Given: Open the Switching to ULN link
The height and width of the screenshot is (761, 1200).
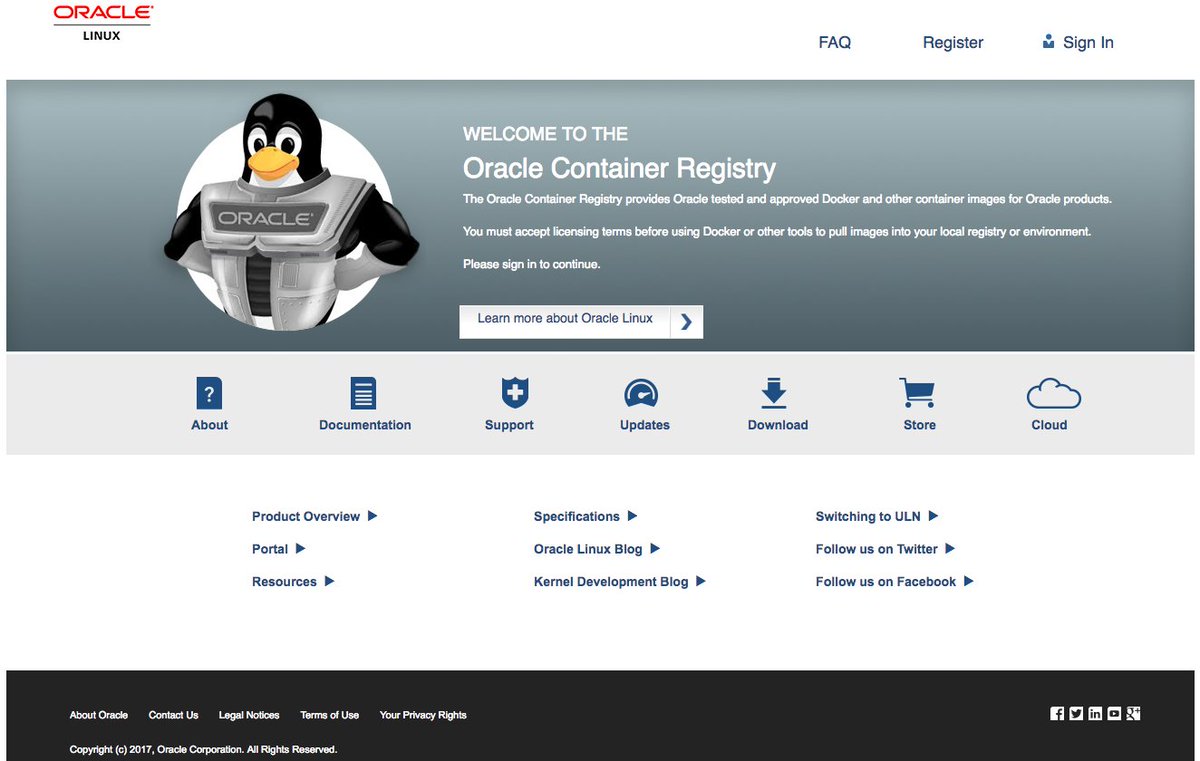Looking at the screenshot, I should click(868, 517).
